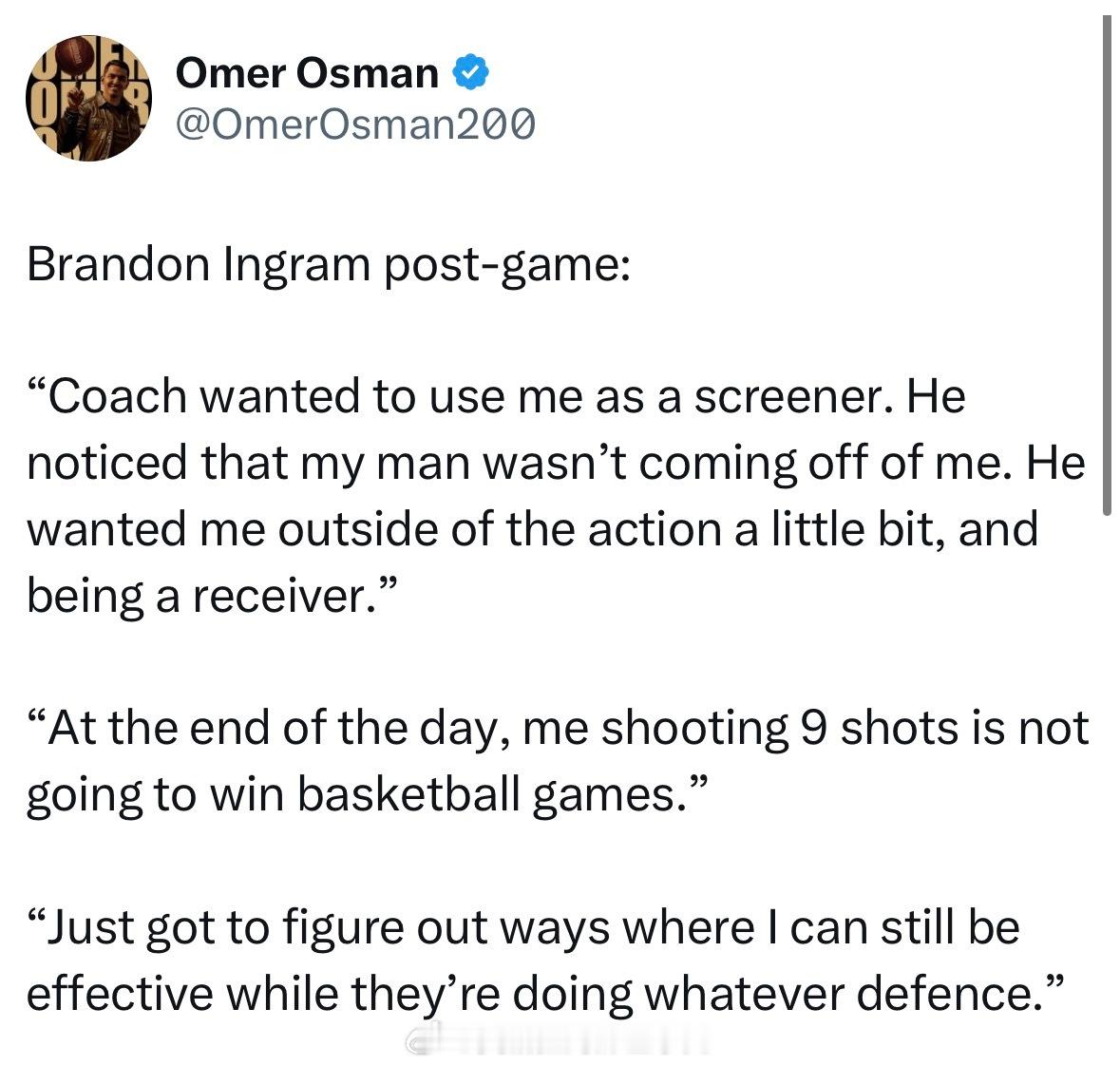1120x1066 pixels.
Task: Click the vertical scrollbar on the right edge
Action: pyautogui.click(x=1106, y=266)
